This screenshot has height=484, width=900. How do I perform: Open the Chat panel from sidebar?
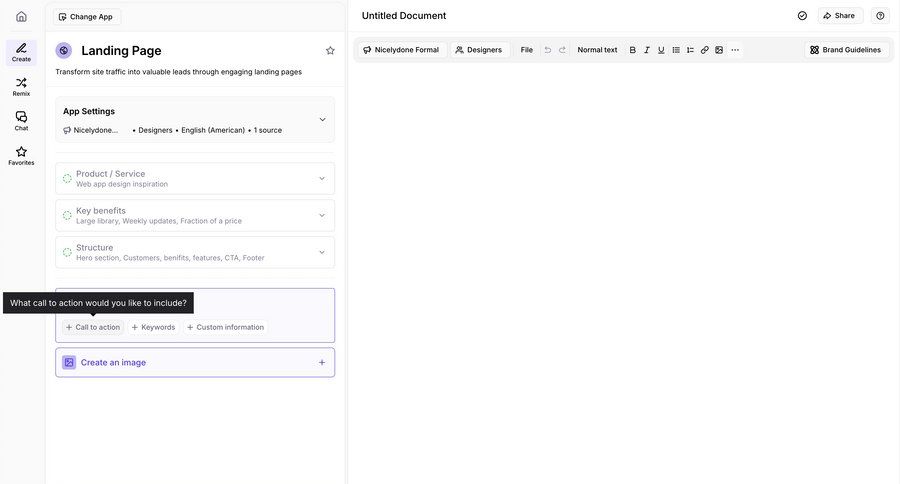pos(21,120)
